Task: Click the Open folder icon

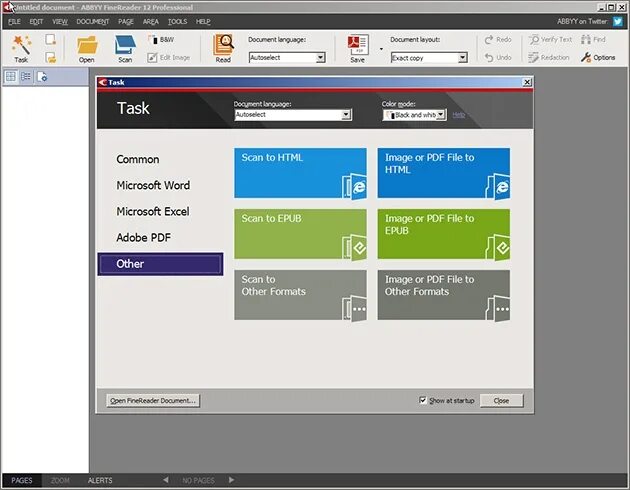Action: (x=87, y=49)
